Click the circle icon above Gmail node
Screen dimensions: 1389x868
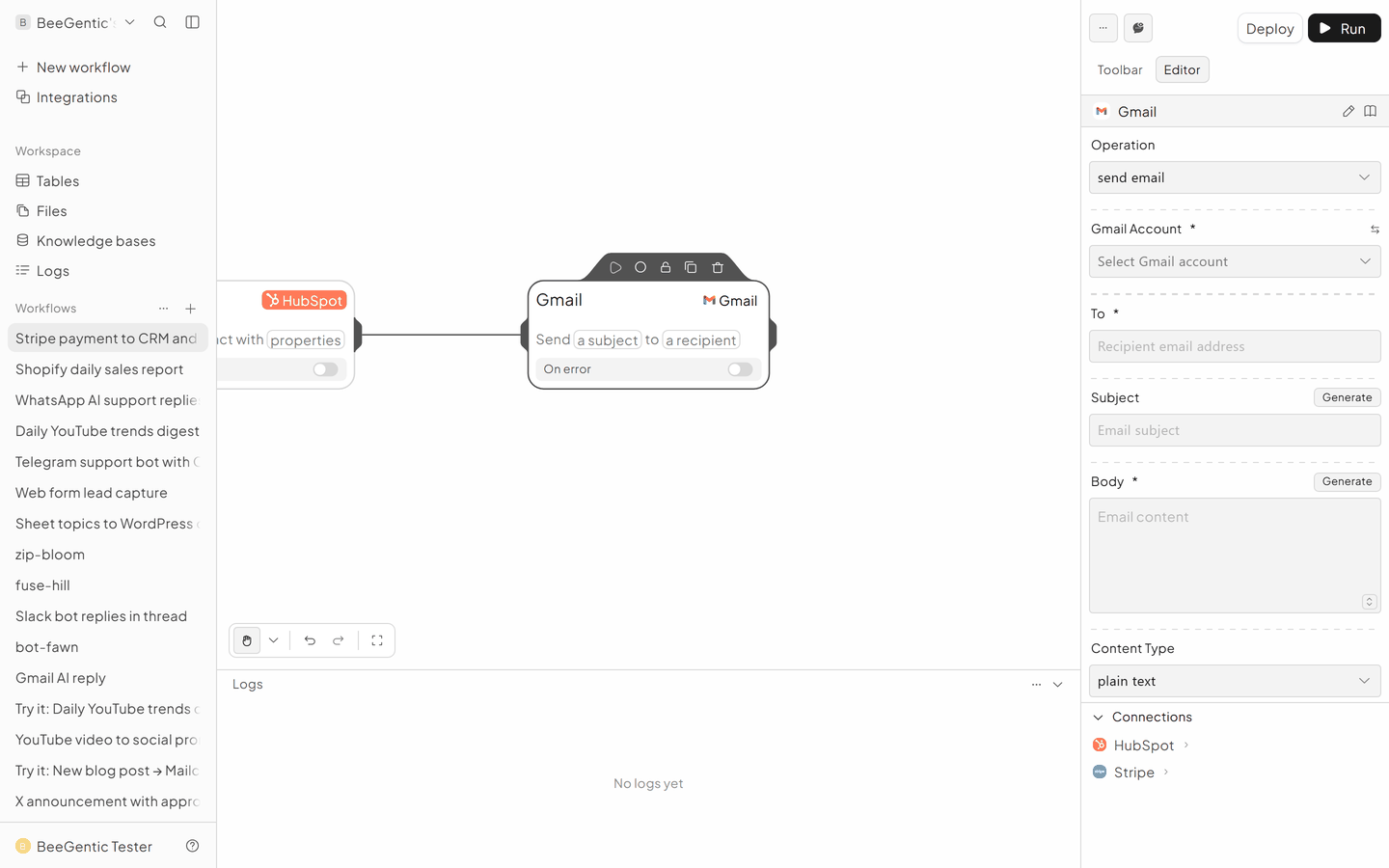(x=640, y=267)
